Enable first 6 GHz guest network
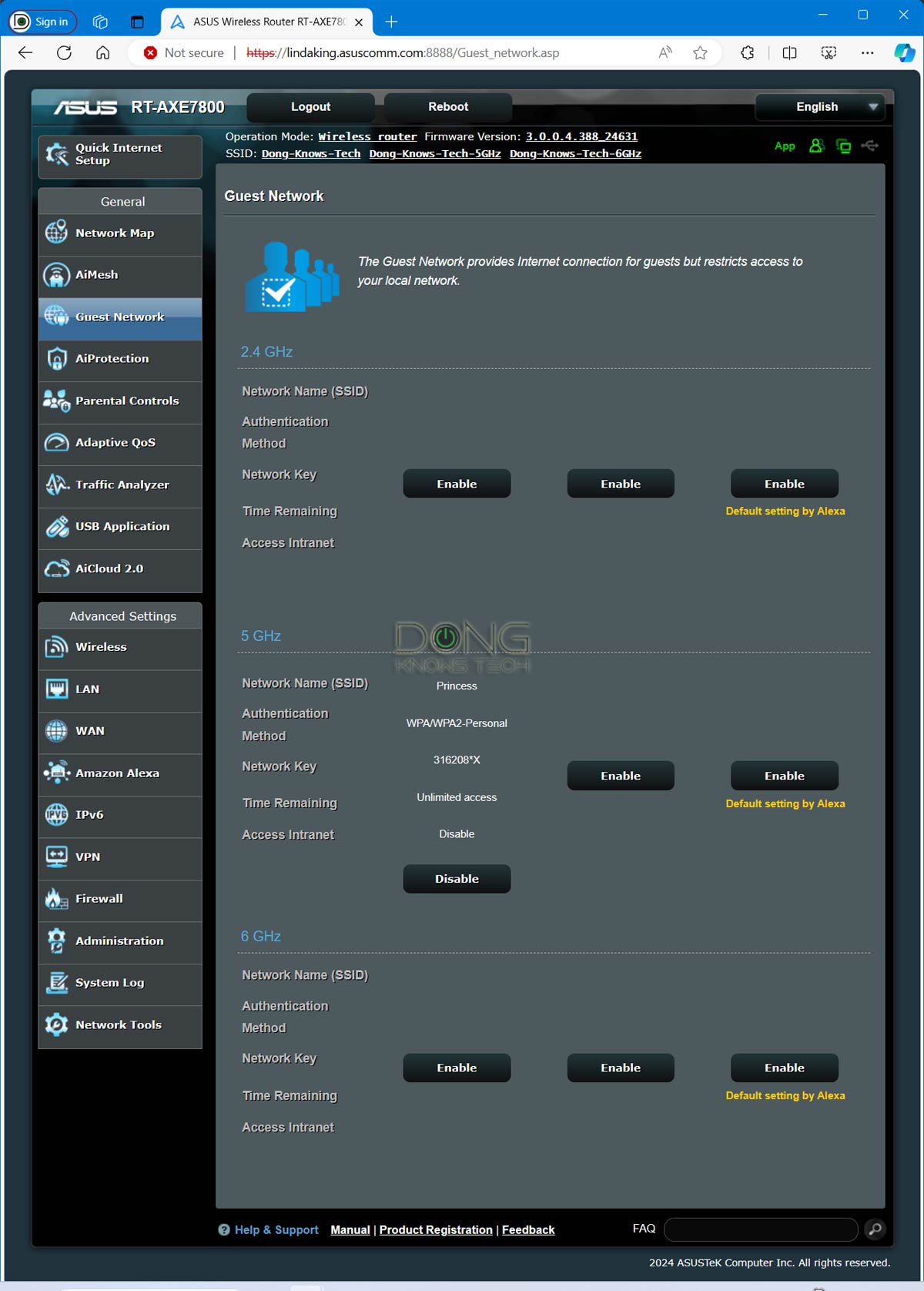 coord(457,1068)
